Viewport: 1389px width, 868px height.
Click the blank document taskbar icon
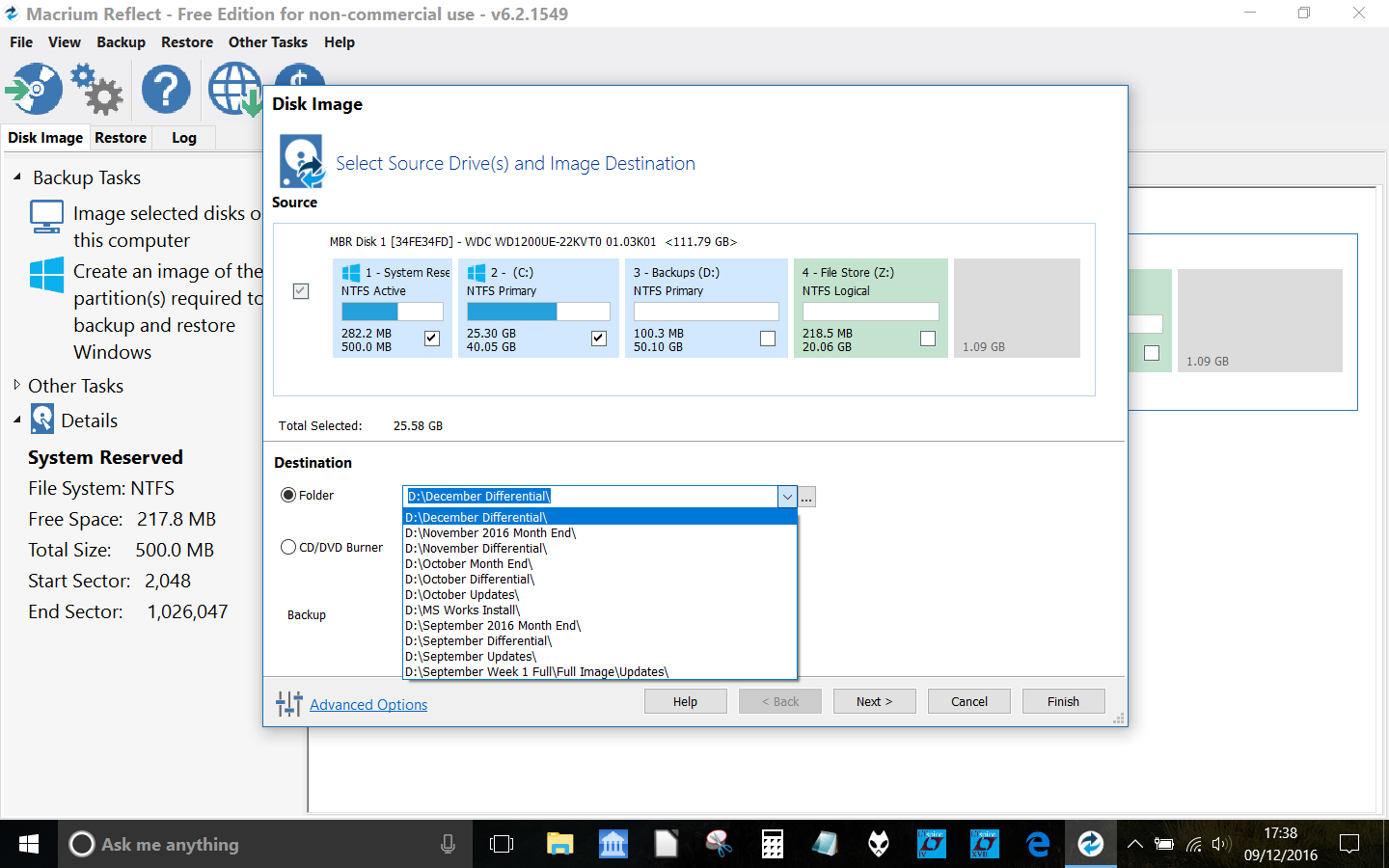click(x=666, y=844)
